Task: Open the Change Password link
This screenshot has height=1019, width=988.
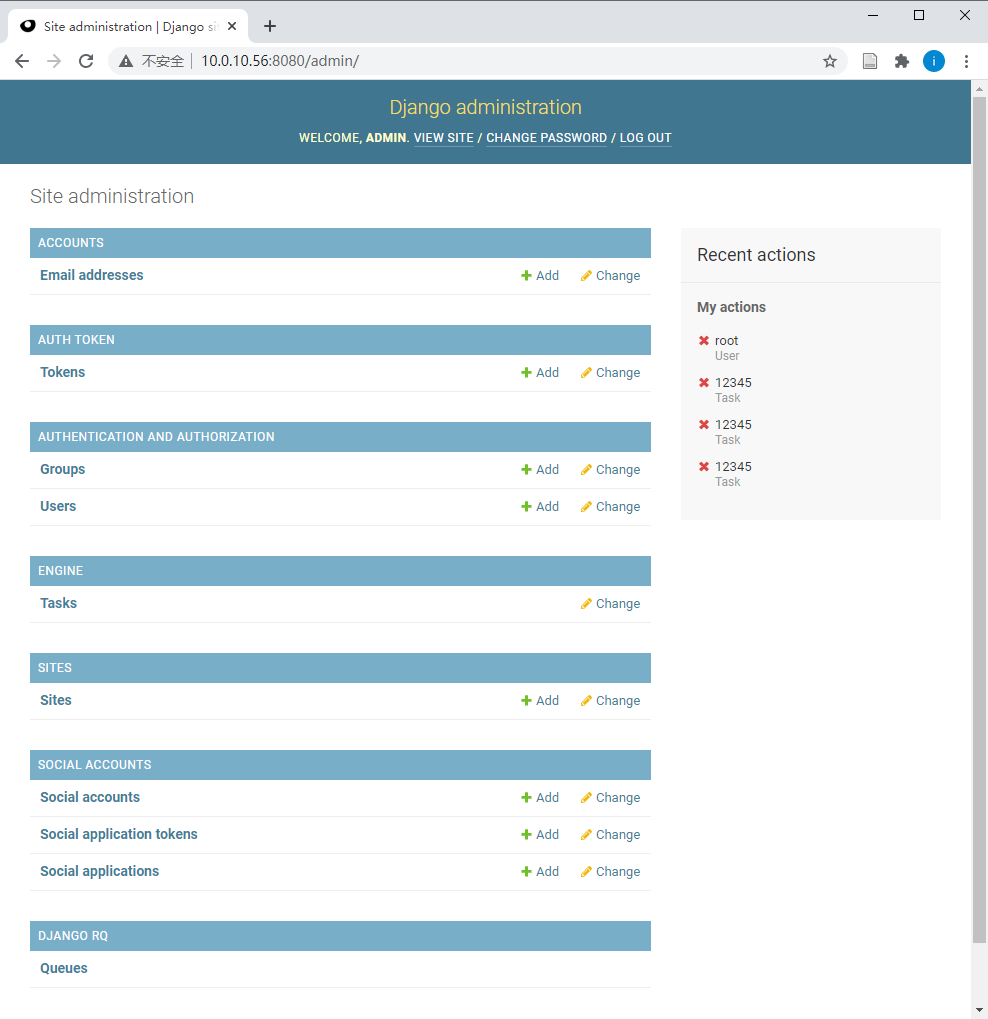Action: 547,138
